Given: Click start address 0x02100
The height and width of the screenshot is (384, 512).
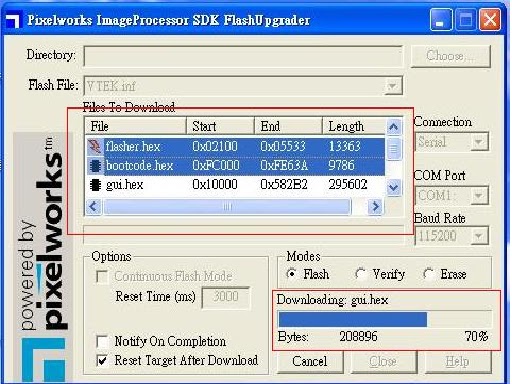Looking at the screenshot, I should (215, 147).
